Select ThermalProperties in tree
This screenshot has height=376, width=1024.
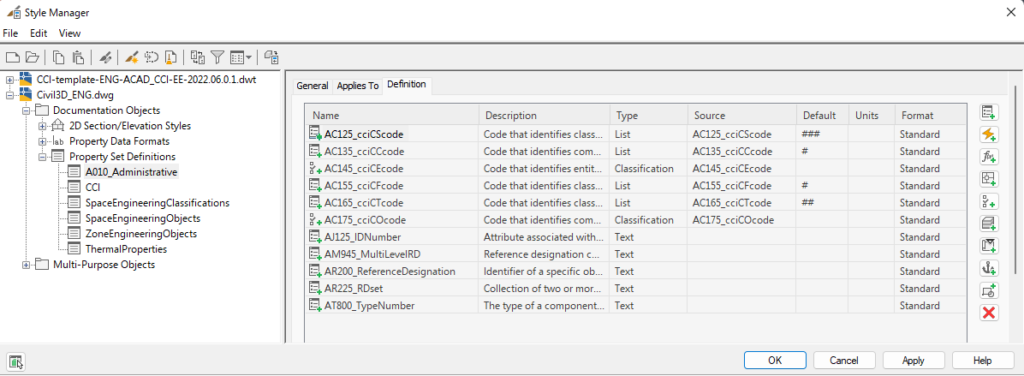[126, 249]
